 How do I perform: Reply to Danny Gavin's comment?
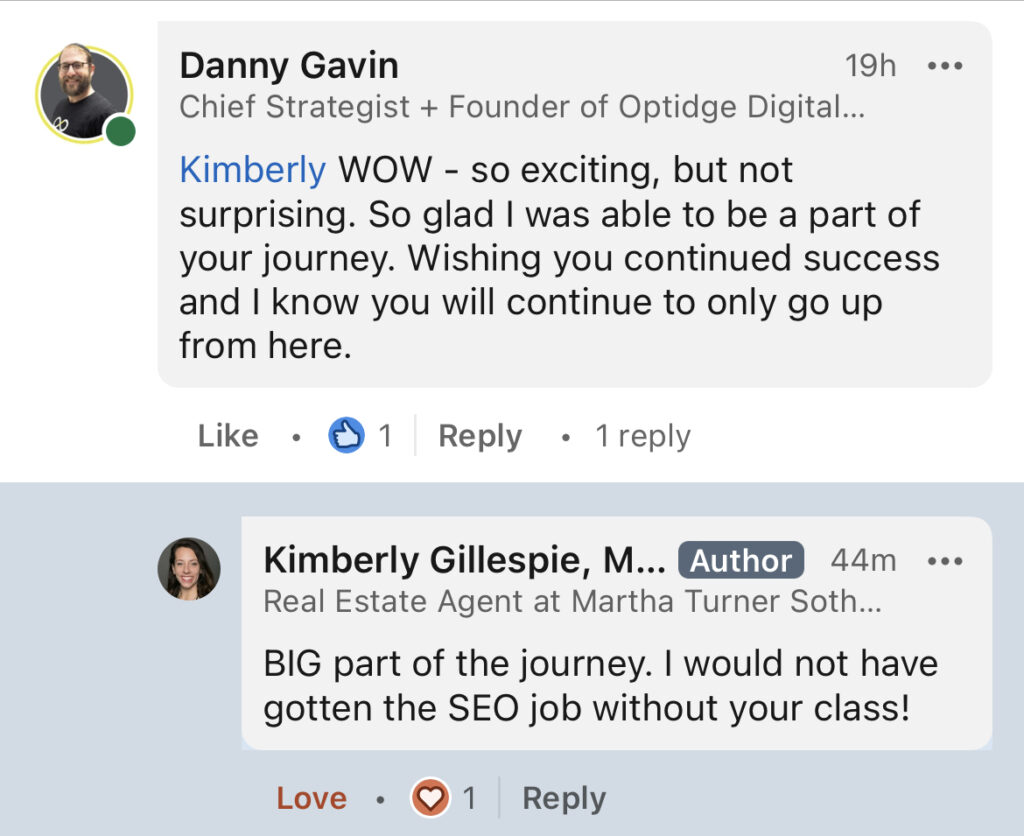click(480, 436)
